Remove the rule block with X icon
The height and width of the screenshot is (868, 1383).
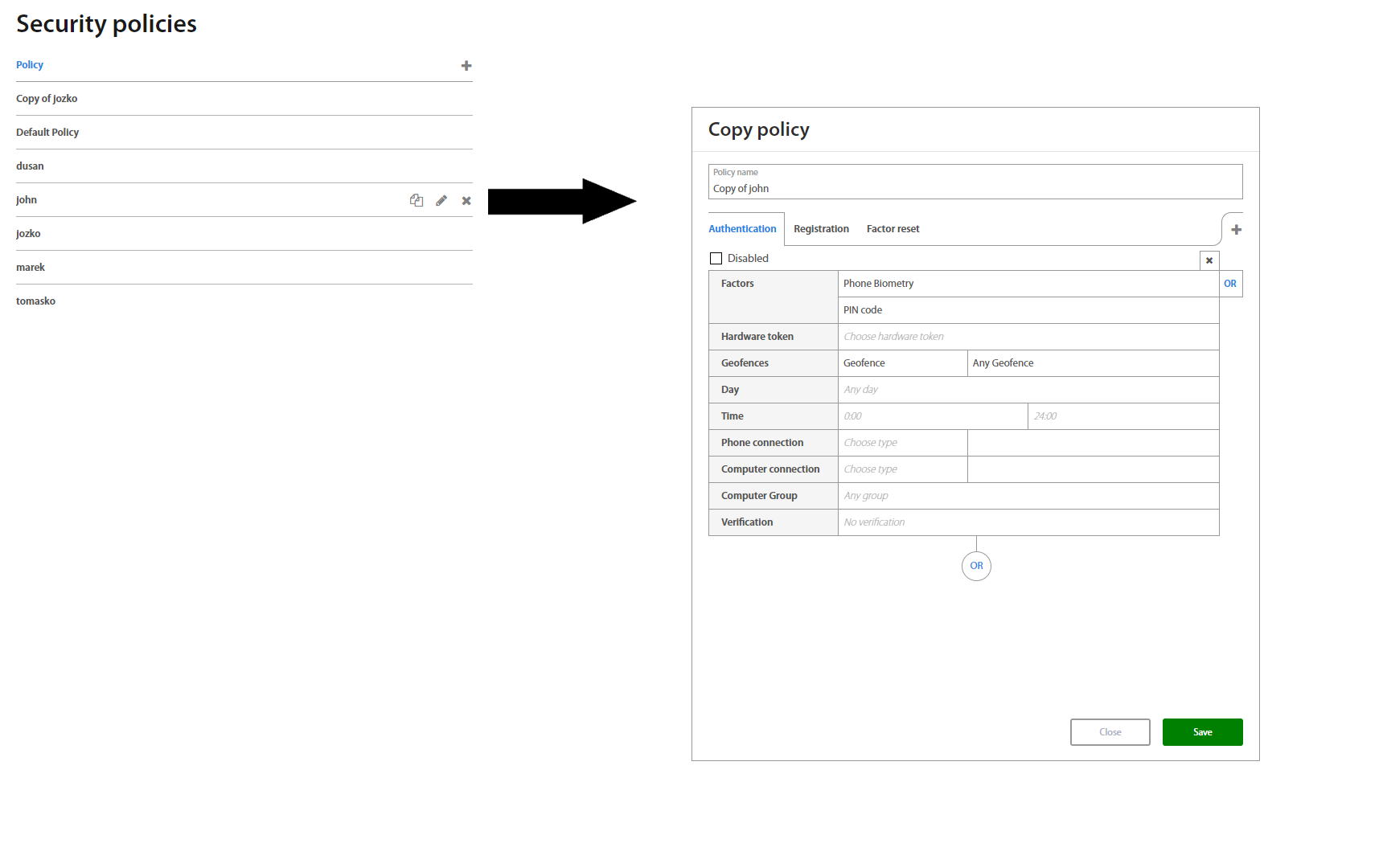click(1209, 260)
